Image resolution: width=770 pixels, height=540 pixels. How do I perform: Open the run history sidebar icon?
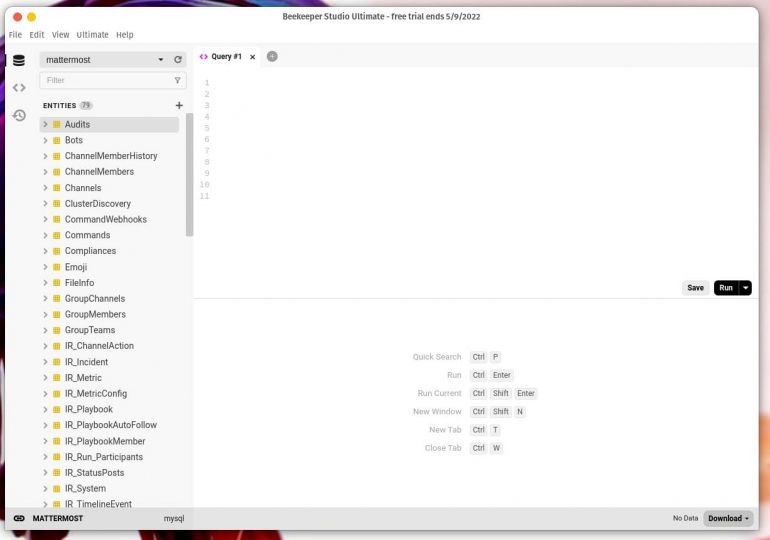coord(19,115)
